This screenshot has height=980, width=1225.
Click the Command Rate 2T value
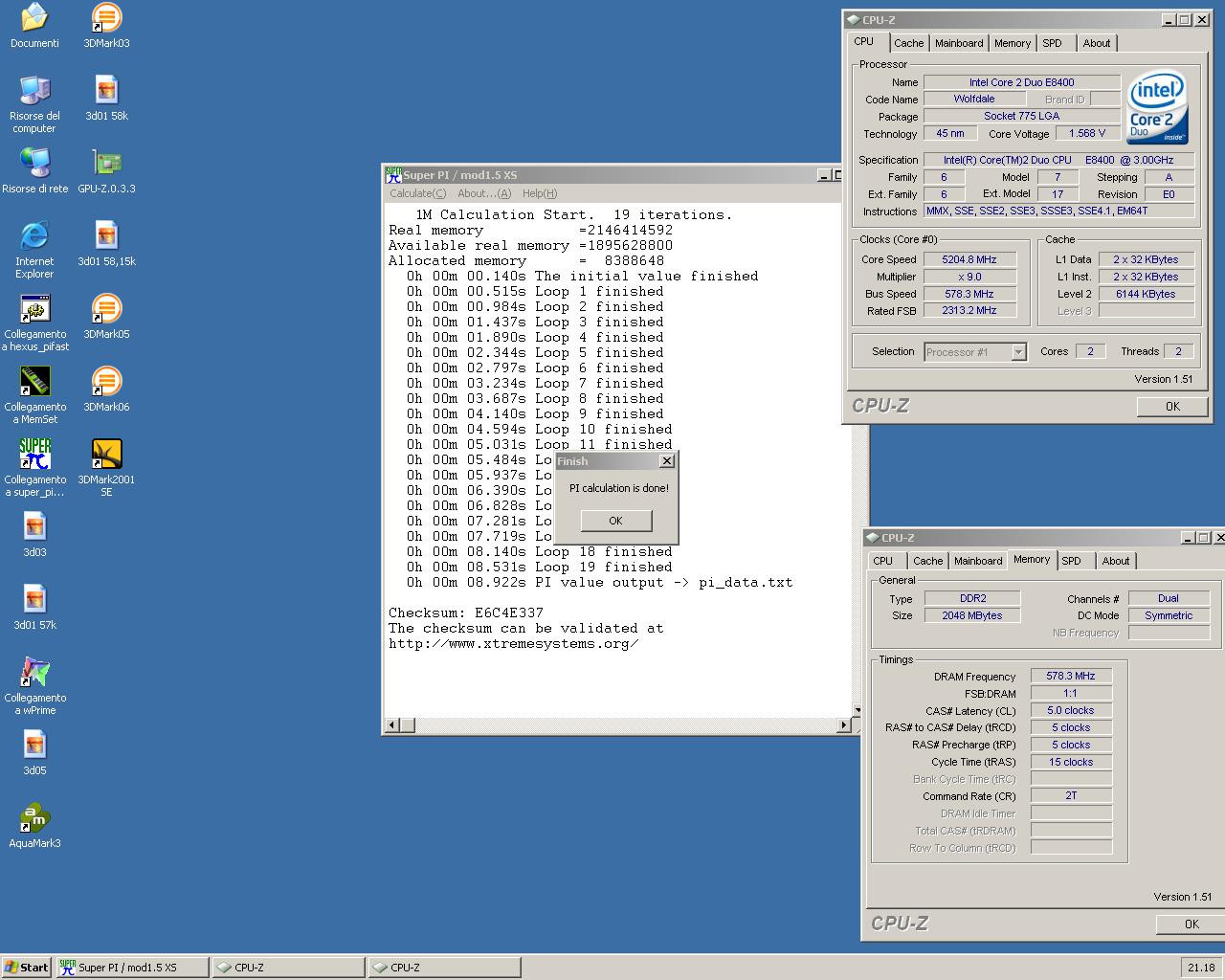(1071, 795)
